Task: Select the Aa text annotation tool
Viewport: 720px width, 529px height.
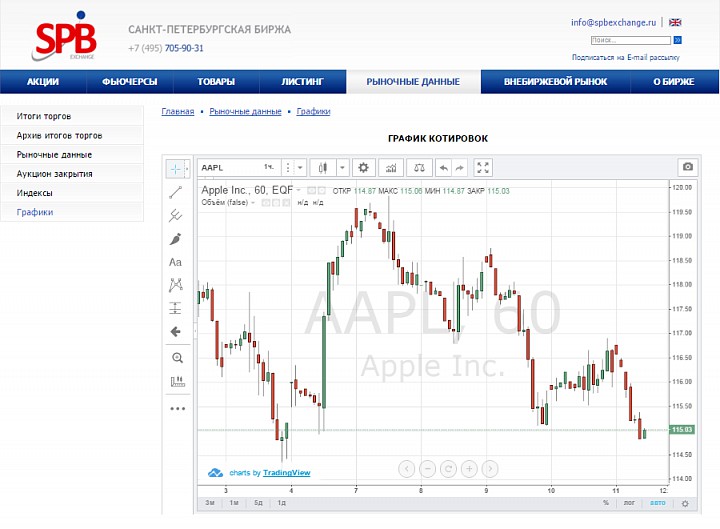Action: tap(175, 262)
